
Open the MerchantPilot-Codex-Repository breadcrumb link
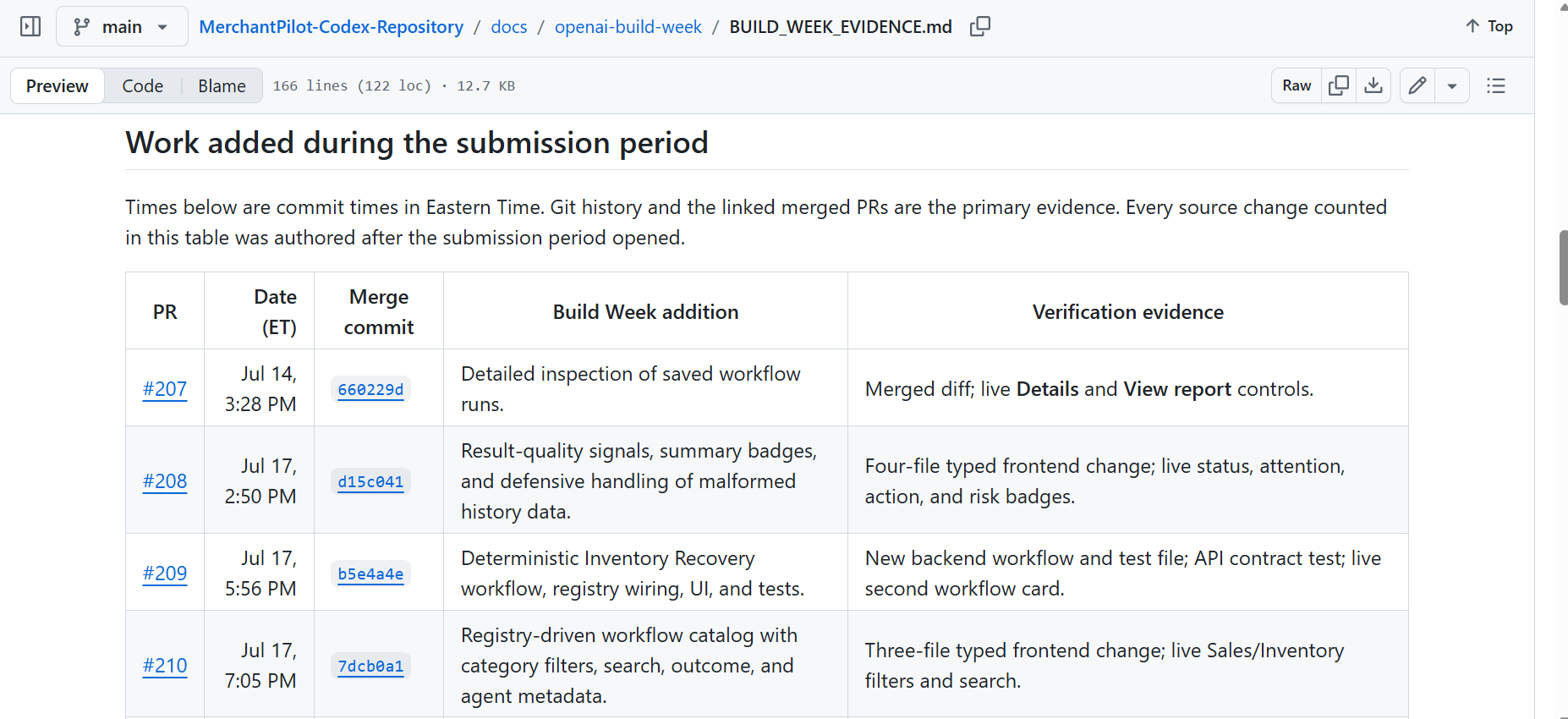pyautogui.click(x=332, y=27)
